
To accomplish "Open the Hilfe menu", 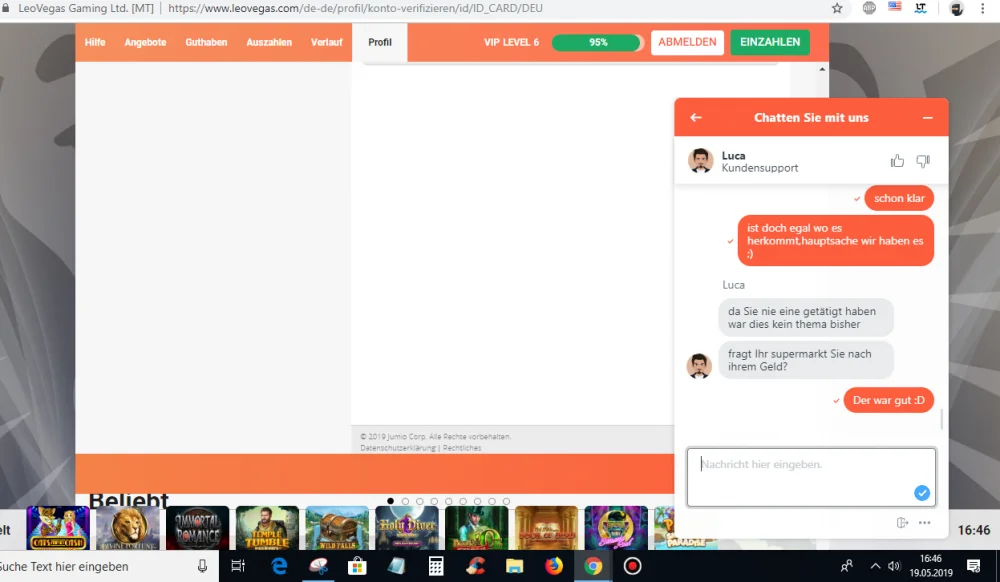I will click(x=95, y=42).
